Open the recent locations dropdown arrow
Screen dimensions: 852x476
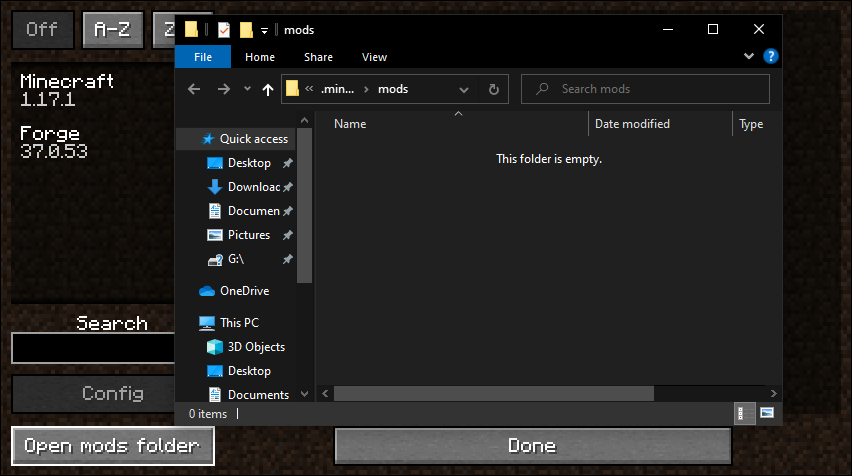click(x=247, y=89)
